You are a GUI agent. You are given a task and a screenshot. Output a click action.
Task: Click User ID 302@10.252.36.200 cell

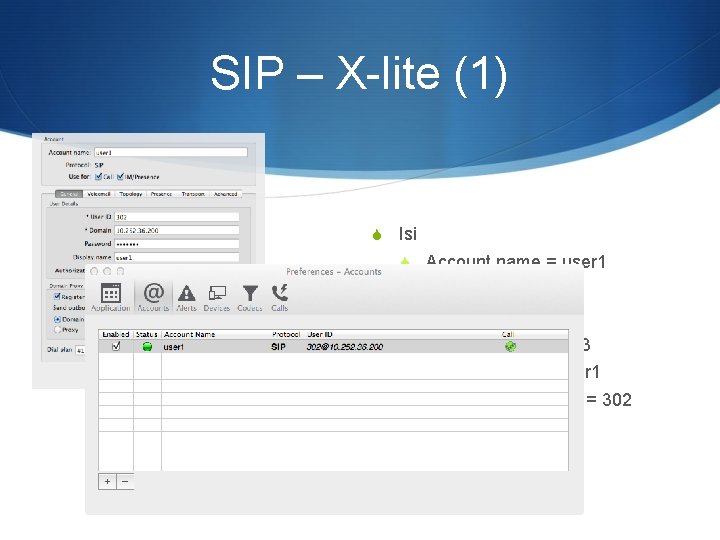pos(344,347)
